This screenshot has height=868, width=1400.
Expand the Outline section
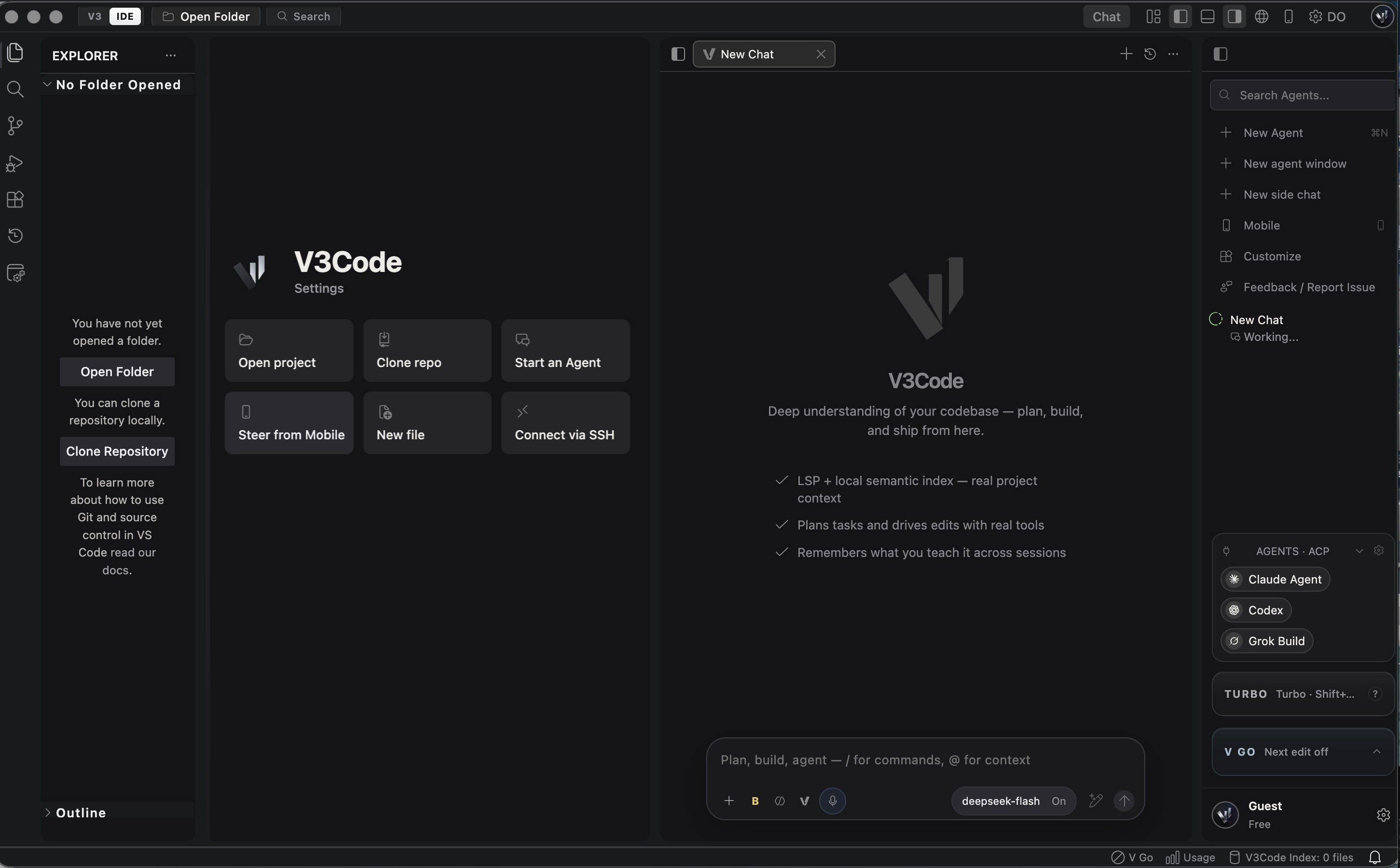click(x=117, y=813)
